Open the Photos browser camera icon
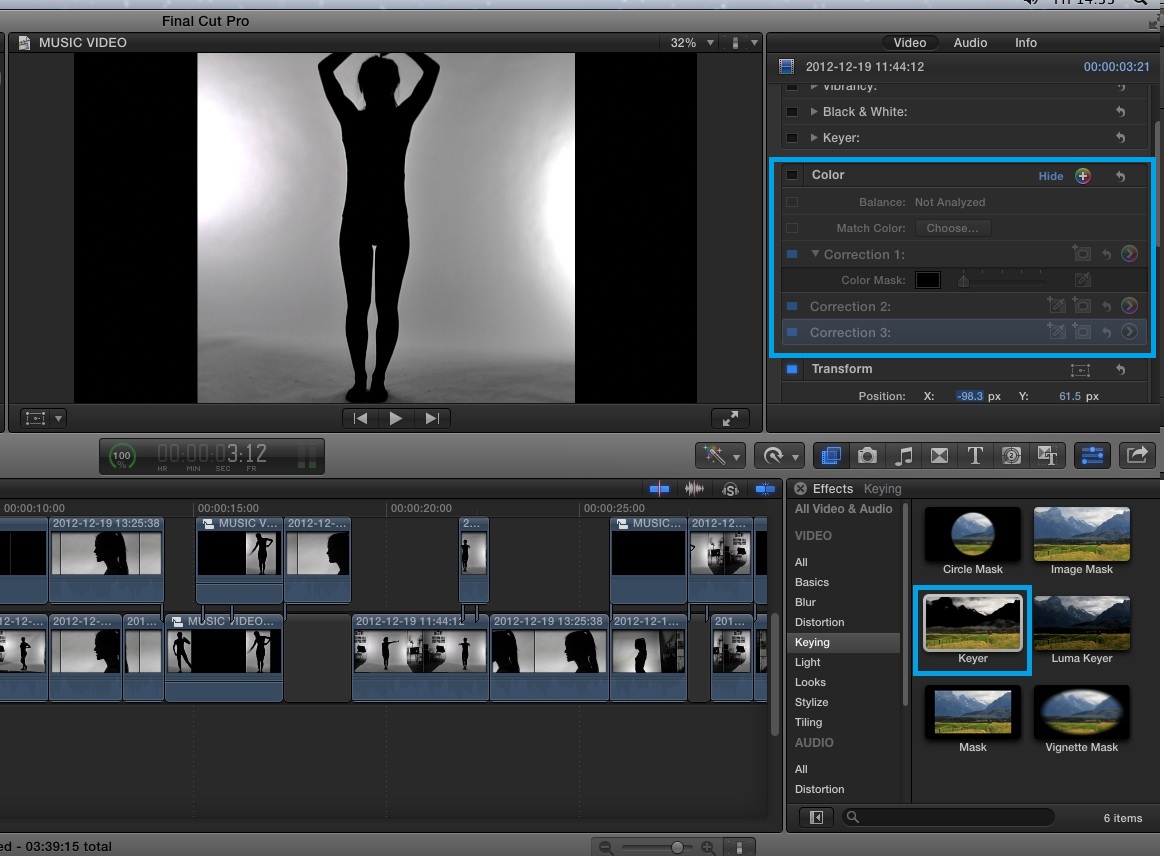 point(867,456)
